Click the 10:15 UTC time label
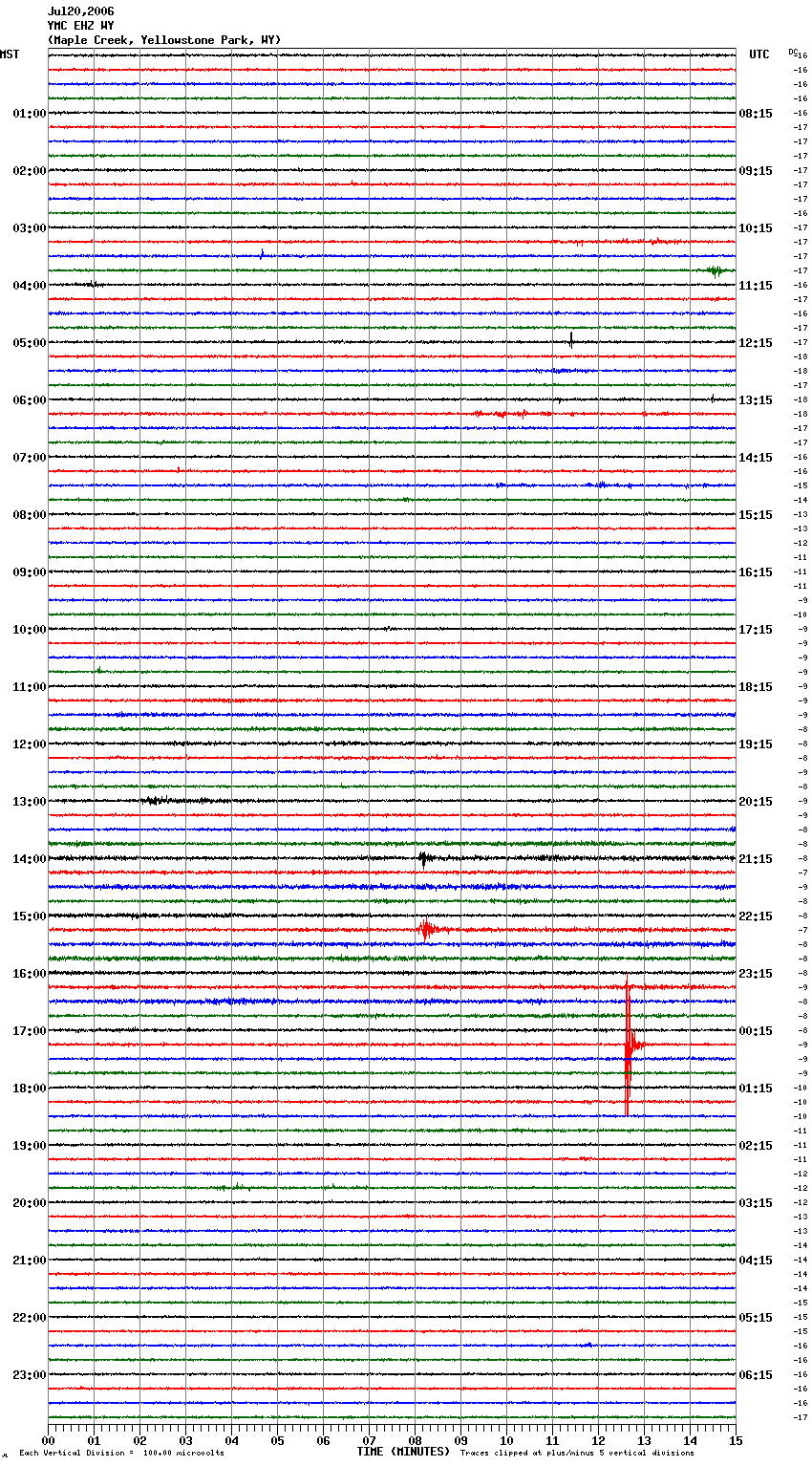 [756, 228]
